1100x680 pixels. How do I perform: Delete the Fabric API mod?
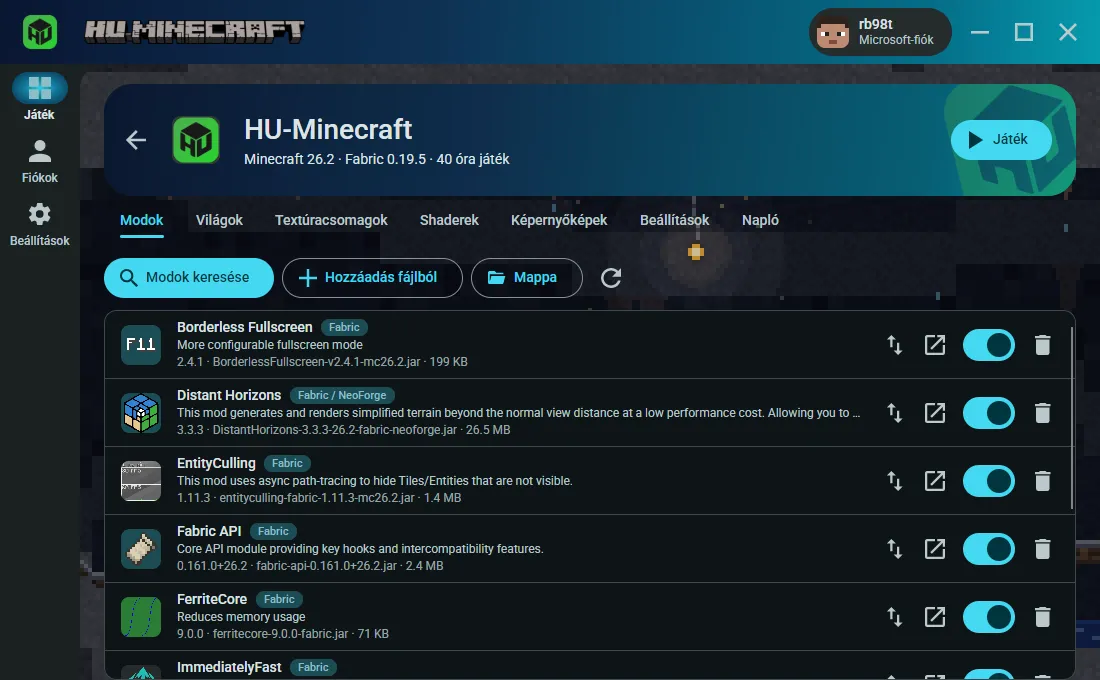tap(1042, 549)
